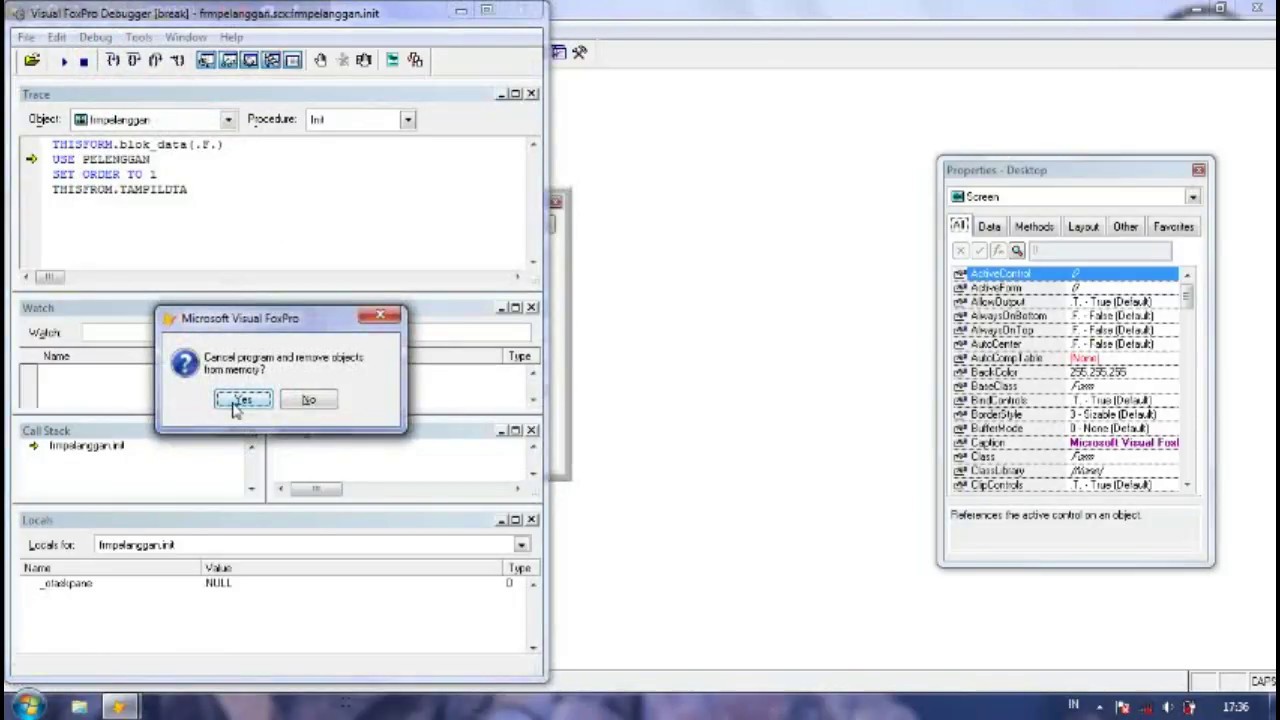This screenshot has width=1280, height=720.
Task: Toggle the Trace window toolbar button
Action: coord(206,61)
